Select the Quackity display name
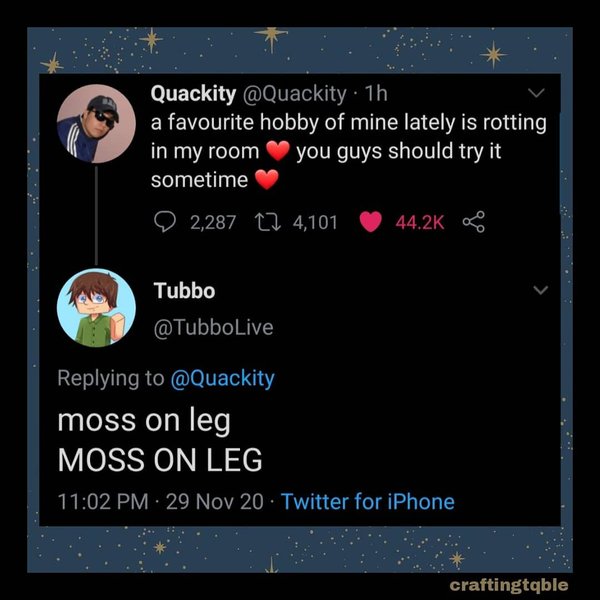 pyautogui.click(x=193, y=94)
